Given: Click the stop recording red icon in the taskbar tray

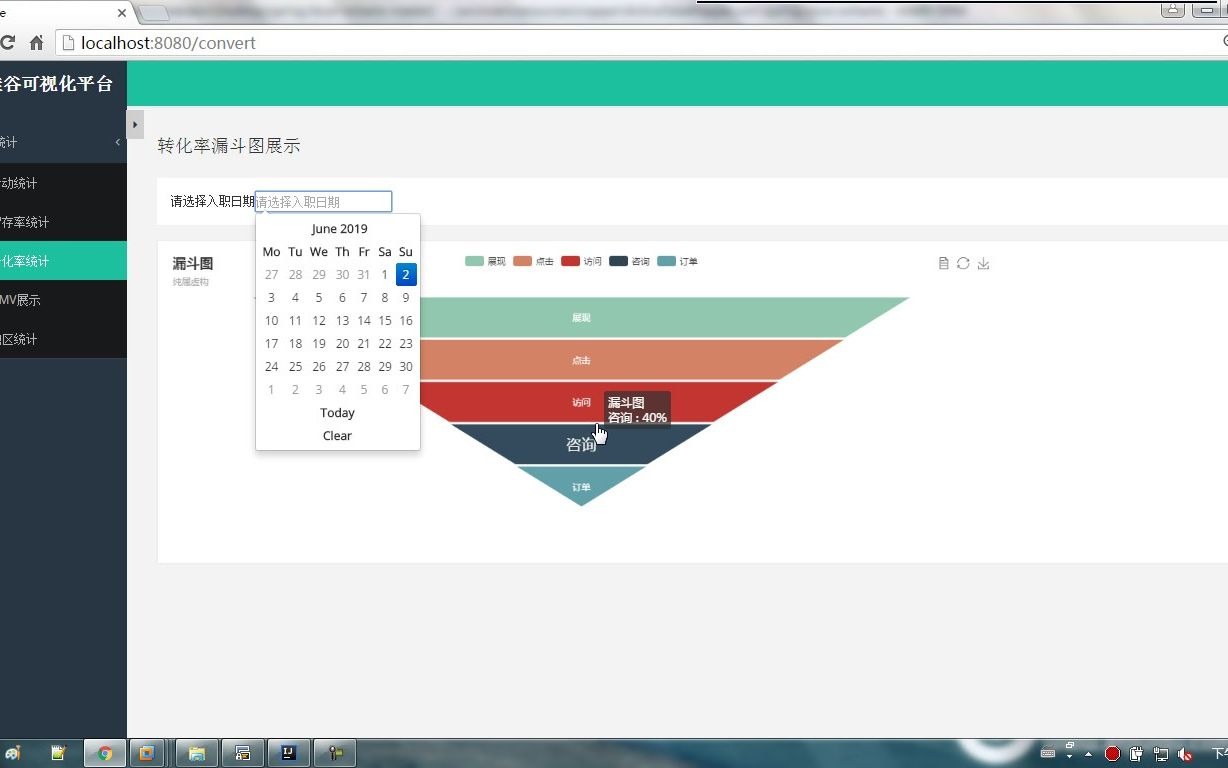Looking at the screenshot, I should 1112,754.
